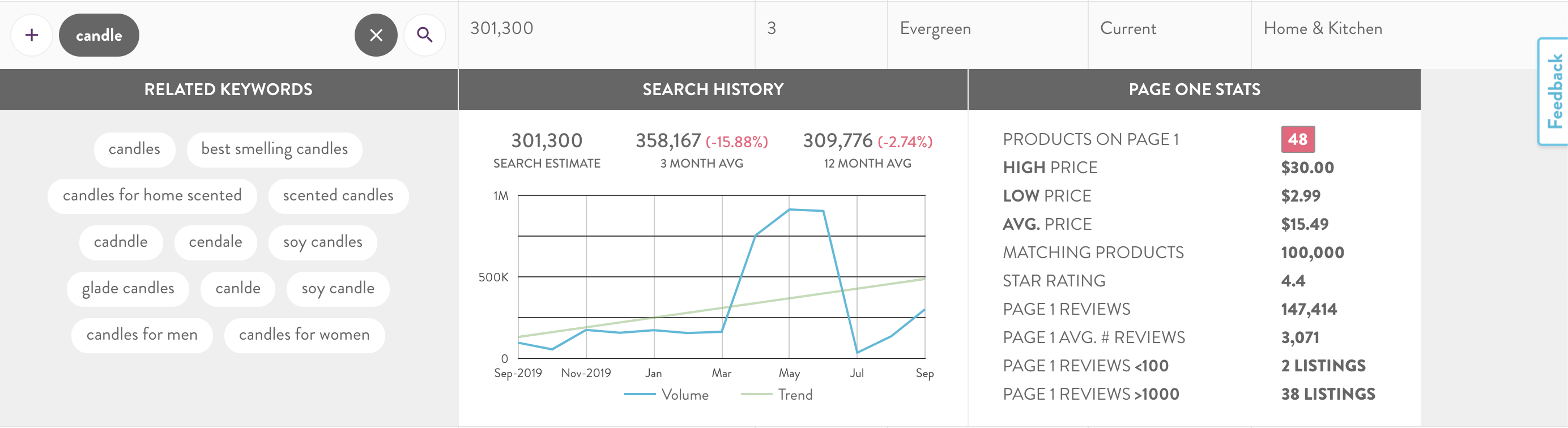Select the 'canlde' keyword pill
The height and width of the screenshot is (428, 1568).
pos(238,289)
